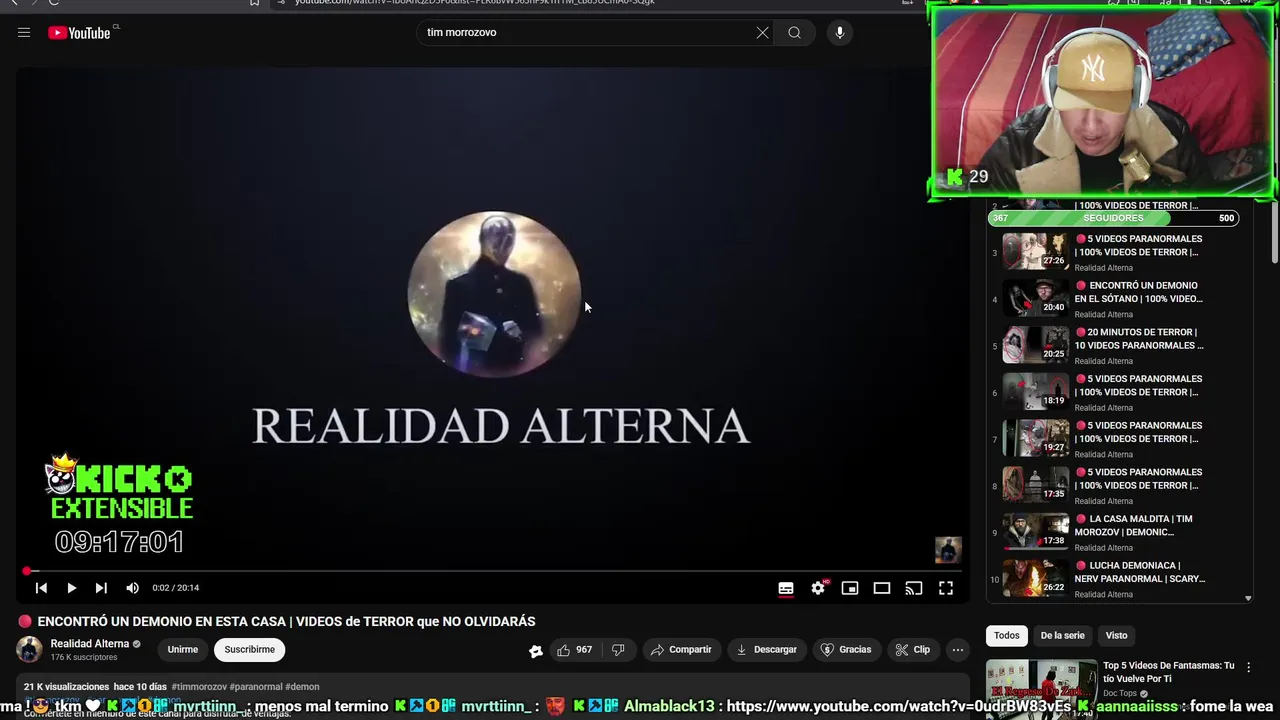Select the Visto filter chip
Screen dimensions: 1280x720
1116,636
